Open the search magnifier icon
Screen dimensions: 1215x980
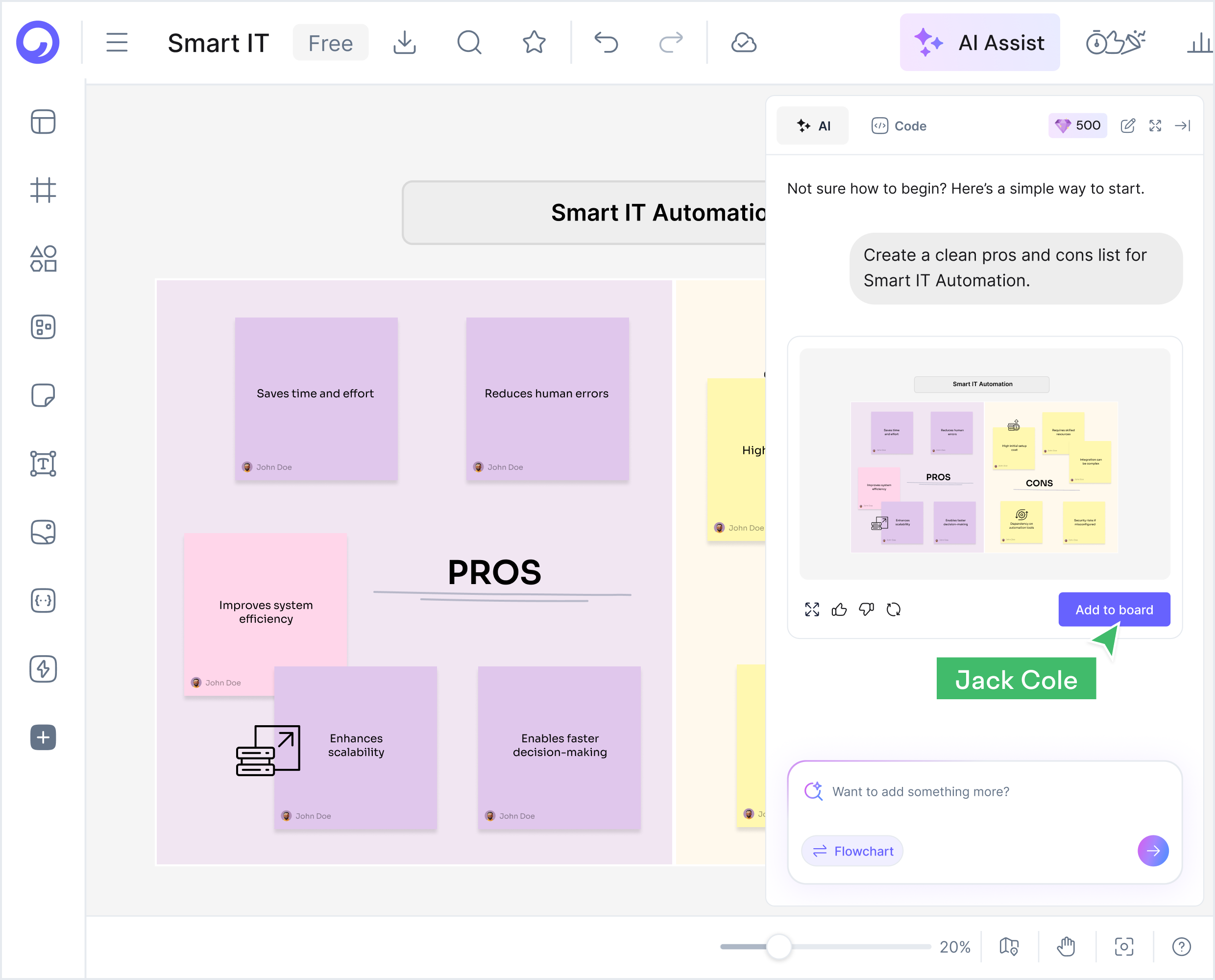(x=469, y=42)
